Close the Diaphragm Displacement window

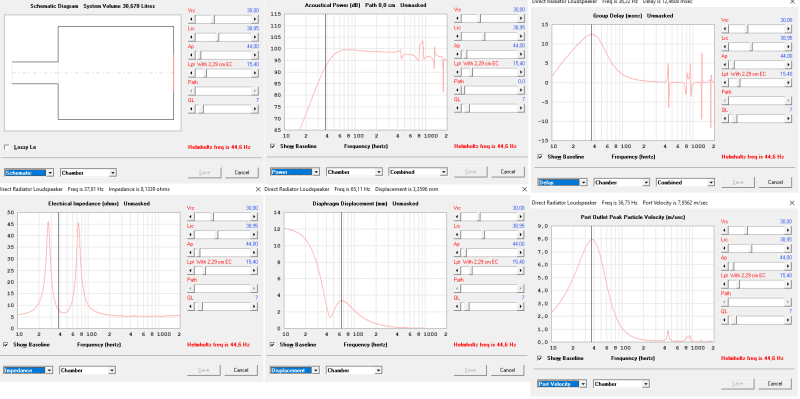coord(524,189)
